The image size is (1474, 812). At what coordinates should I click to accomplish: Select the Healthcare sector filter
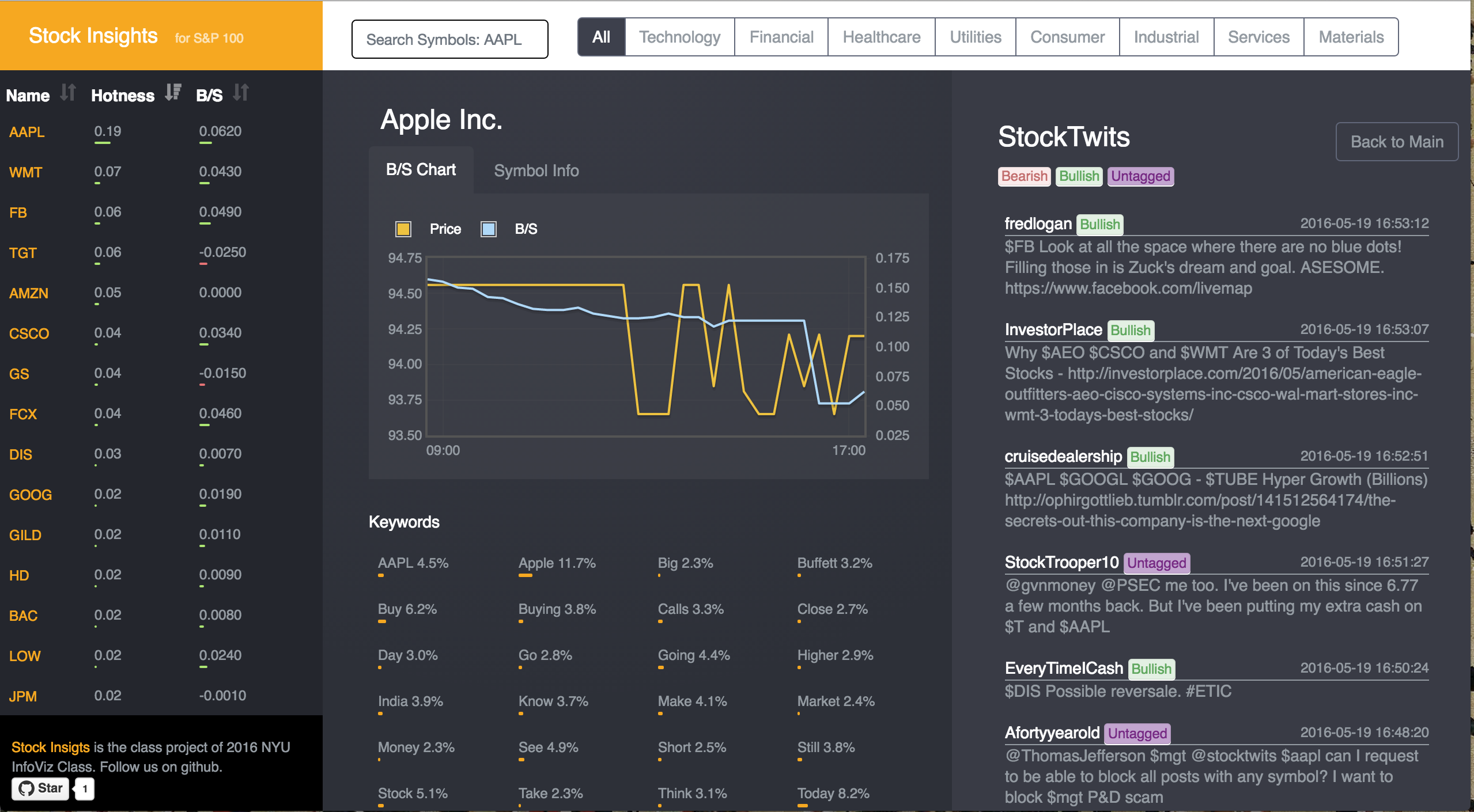tap(881, 37)
